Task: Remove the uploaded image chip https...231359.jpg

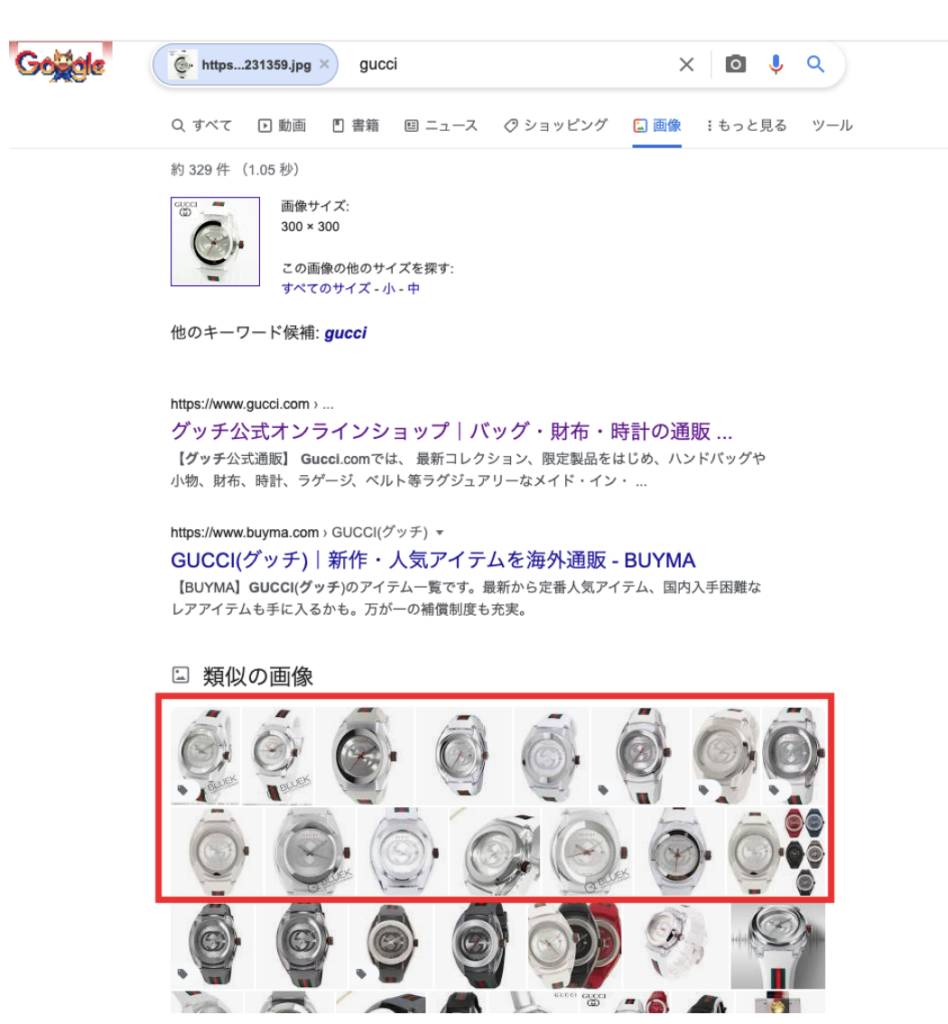Action: tap(324, 64)
